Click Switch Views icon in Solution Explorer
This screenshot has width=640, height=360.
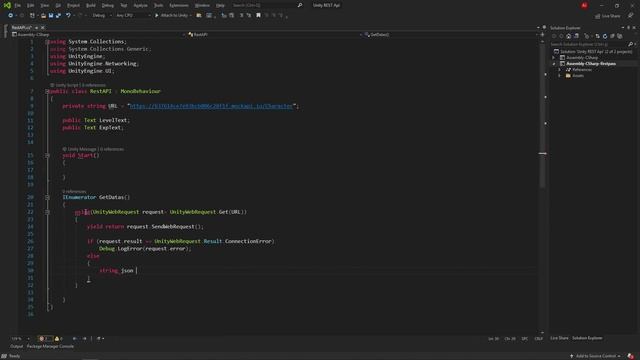click(x=576, y=36)
